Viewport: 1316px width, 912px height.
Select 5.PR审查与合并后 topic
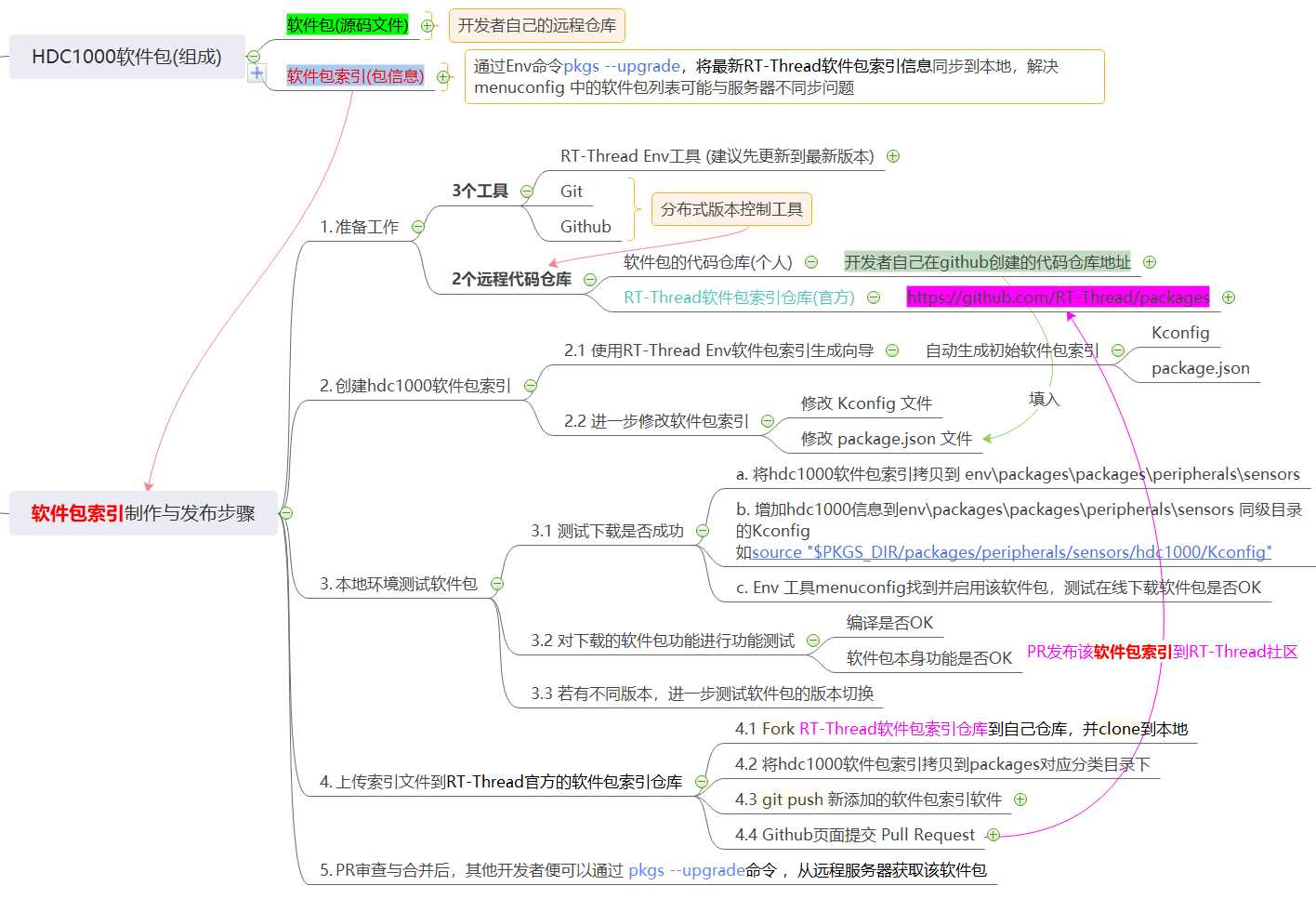click(x=653, y=870)
